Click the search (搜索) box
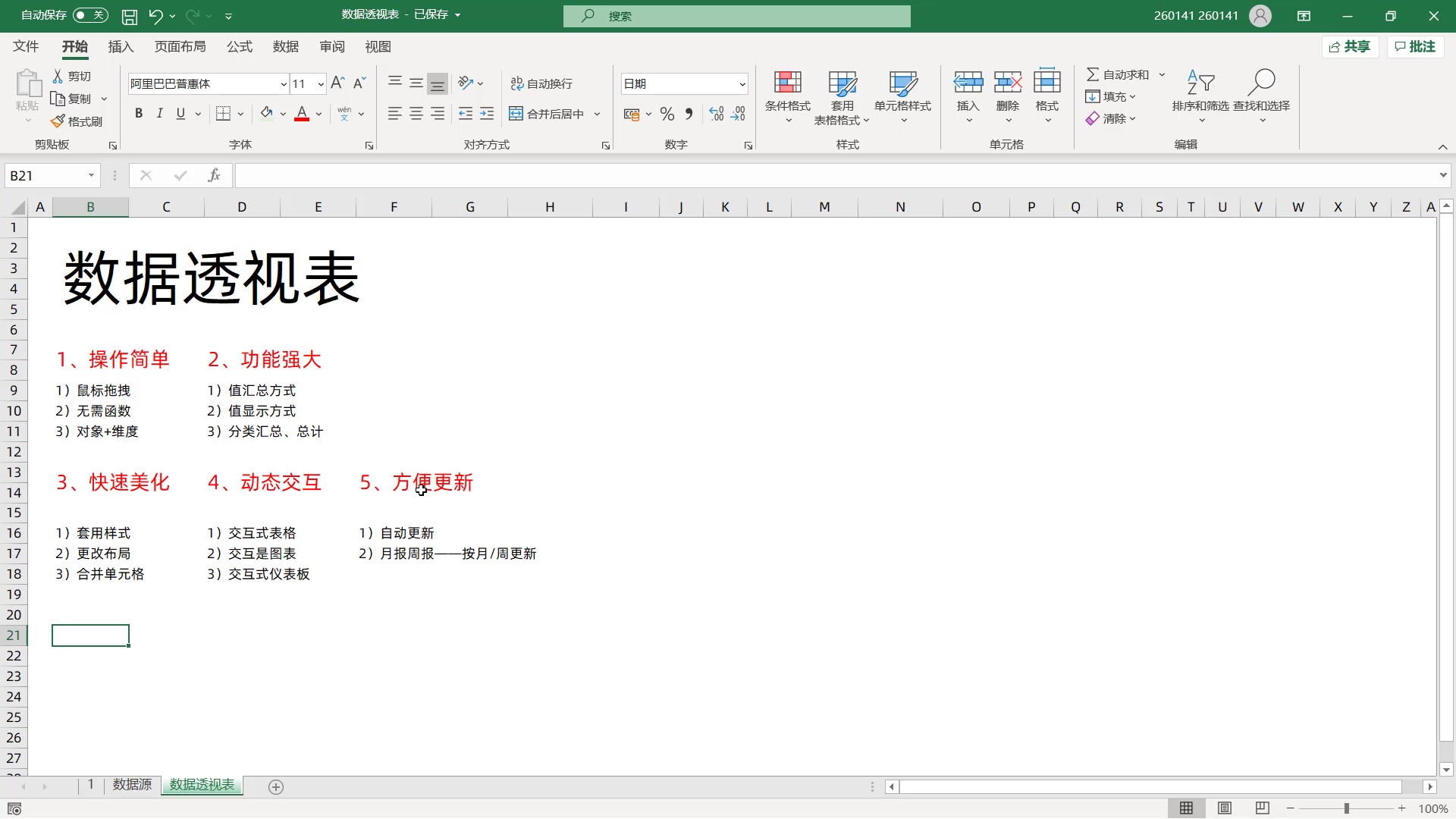Screen dimensions: 1456x819 [x=737, y=16]
